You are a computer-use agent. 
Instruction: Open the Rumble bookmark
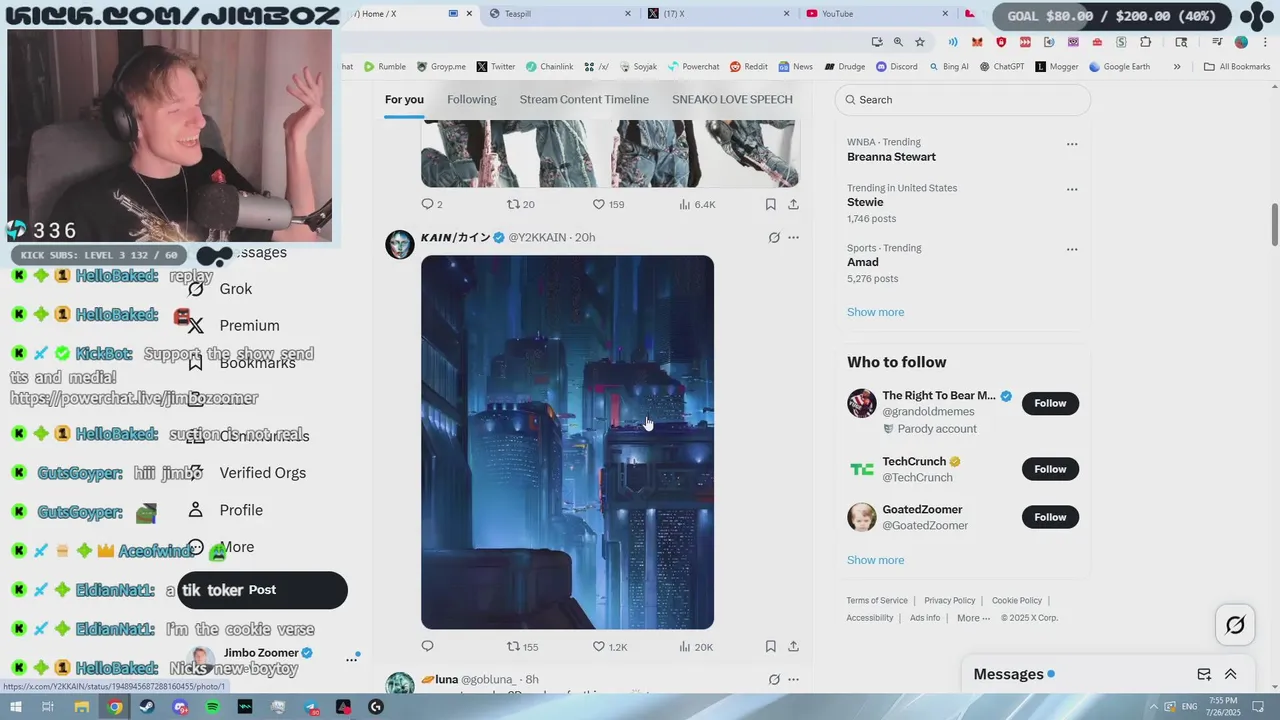(385, 67)
